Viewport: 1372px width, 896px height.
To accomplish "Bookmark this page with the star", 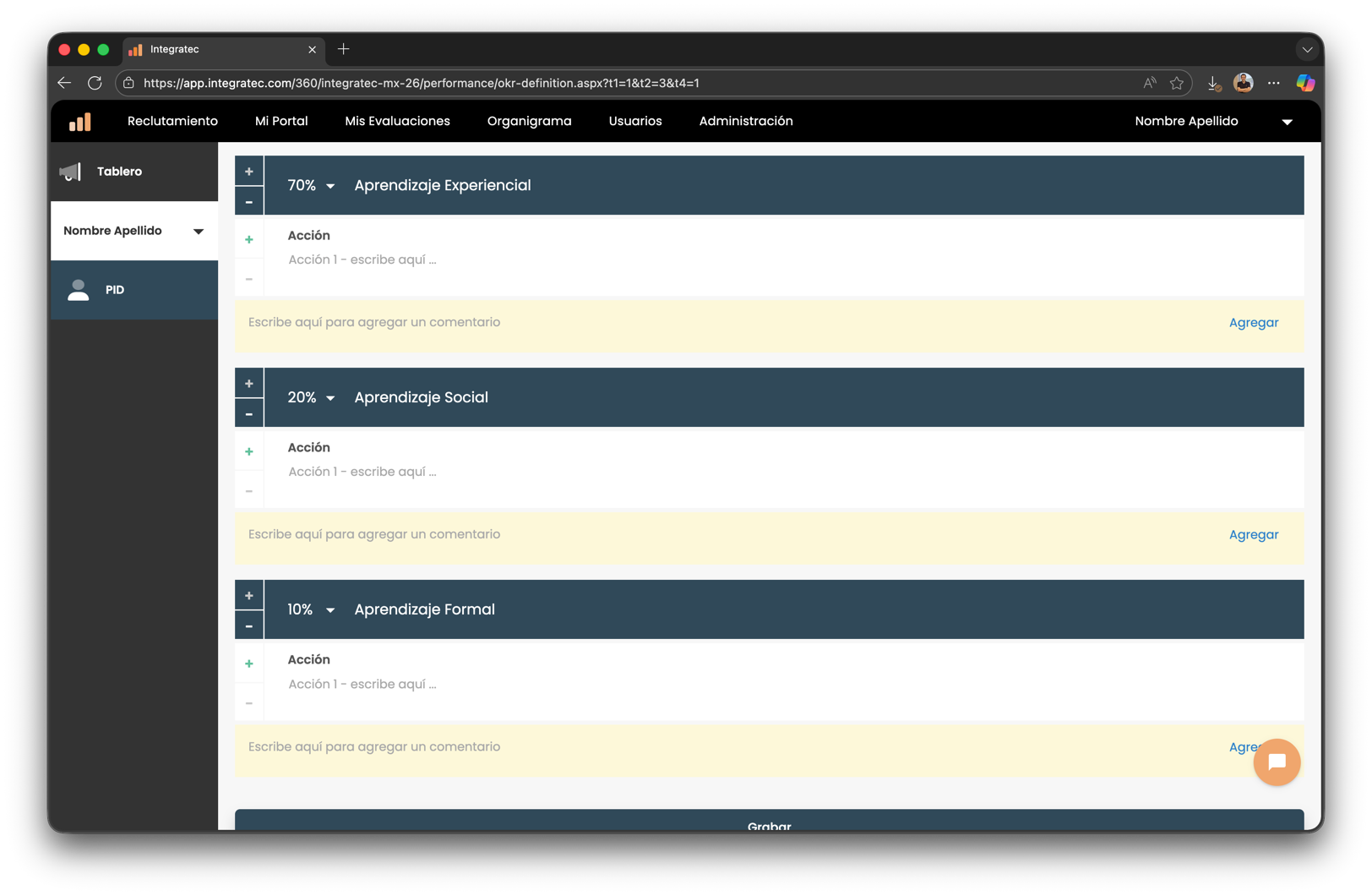I will click(x=1177, y=83).
